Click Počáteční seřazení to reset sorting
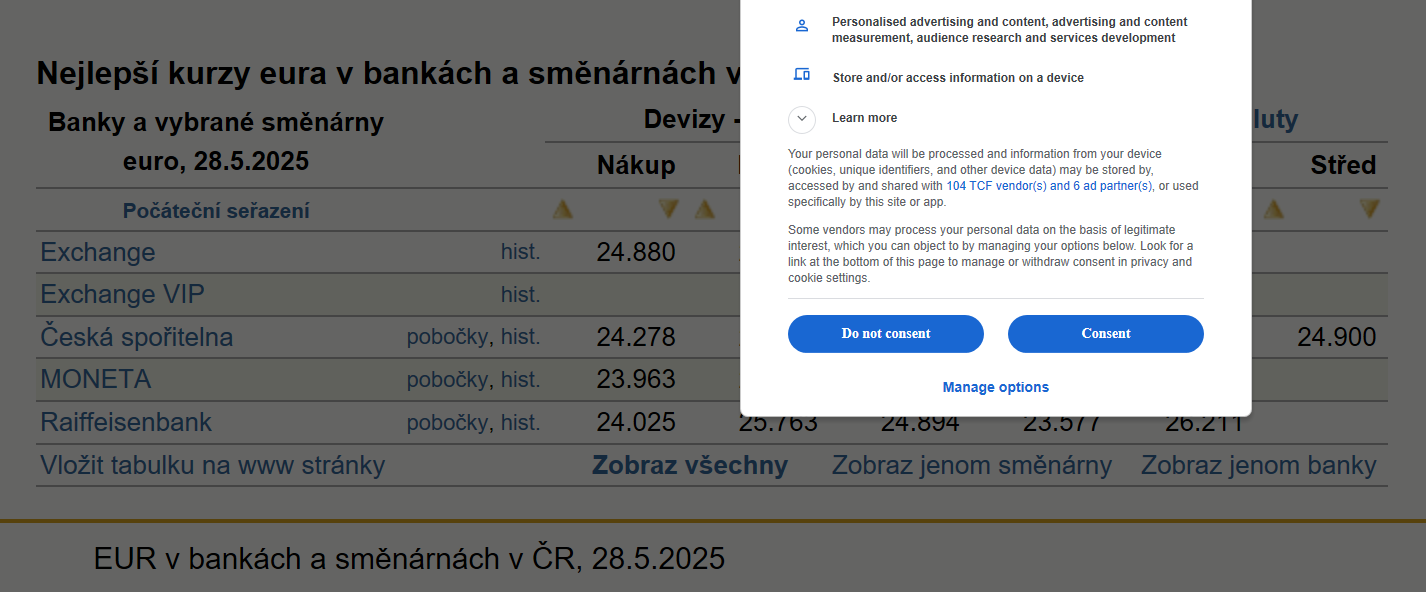 point(216,211)
